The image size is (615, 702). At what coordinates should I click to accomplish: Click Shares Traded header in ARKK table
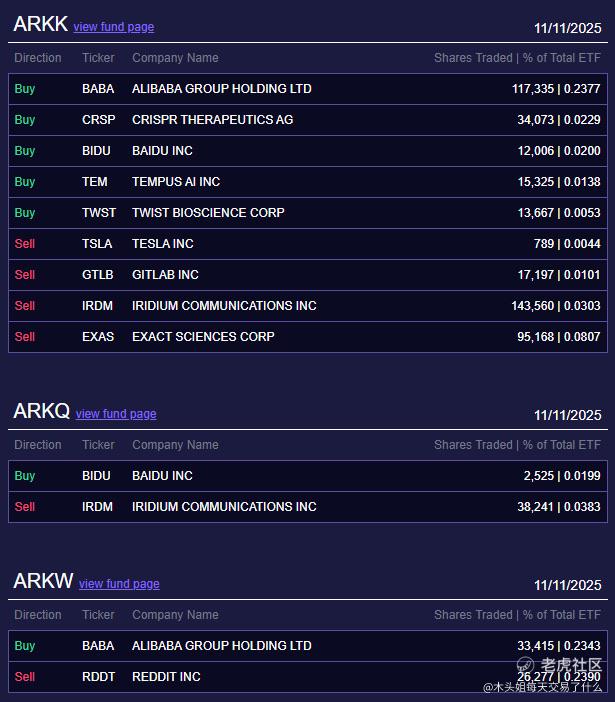[473, 58]
